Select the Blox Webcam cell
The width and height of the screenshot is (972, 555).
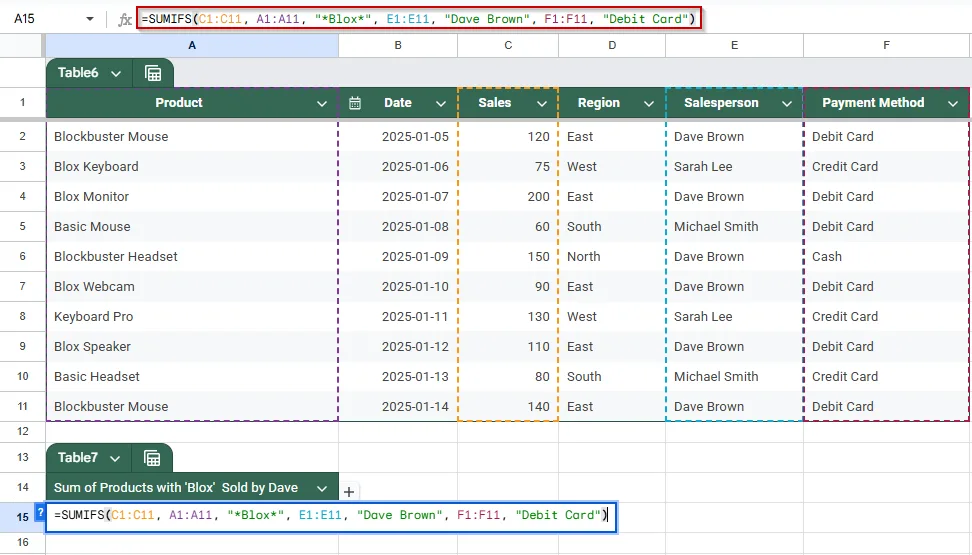click(192, 286)
